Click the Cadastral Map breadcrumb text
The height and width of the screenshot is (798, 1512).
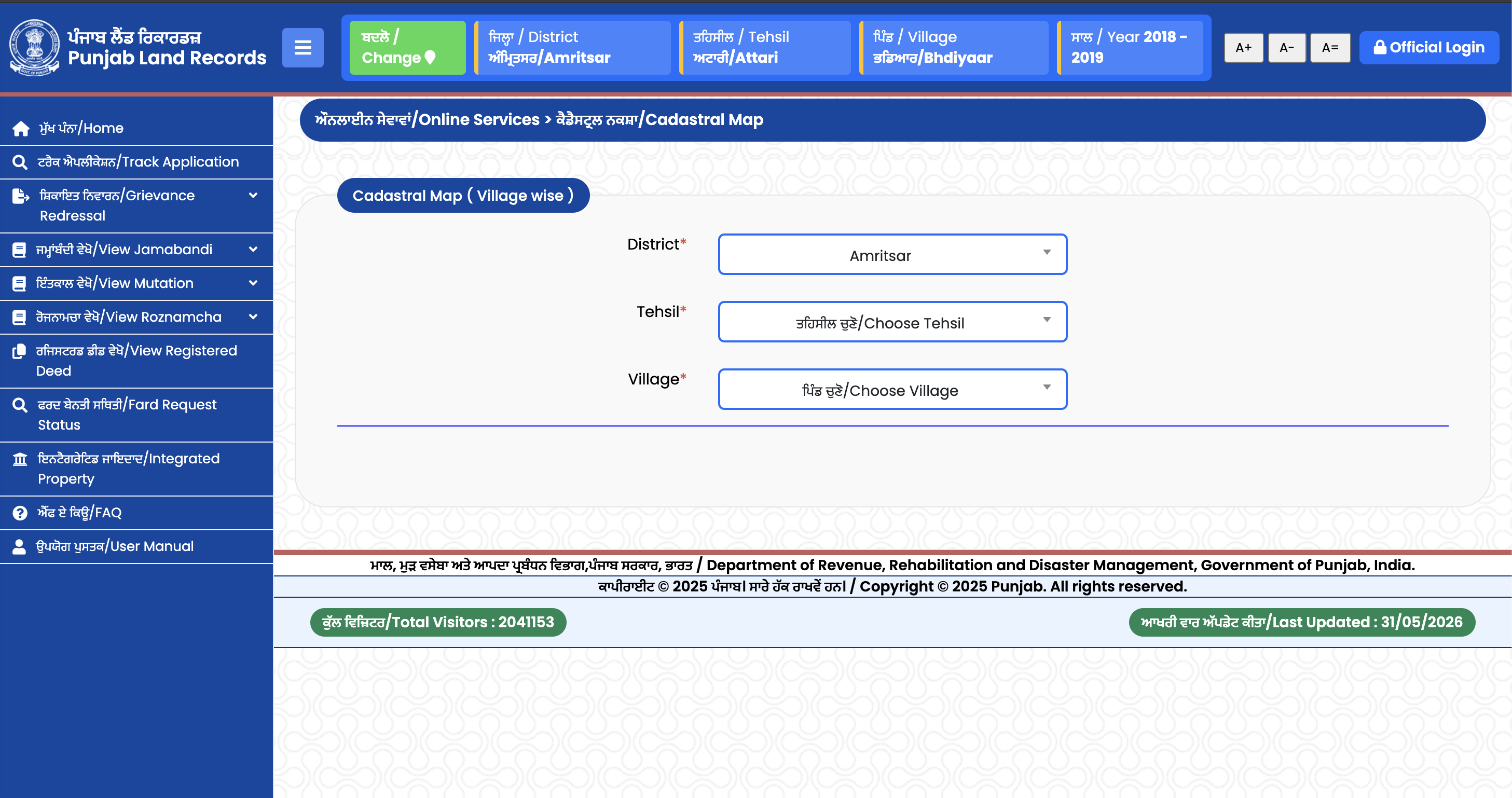pyautogui.click(x=659, y=120)
